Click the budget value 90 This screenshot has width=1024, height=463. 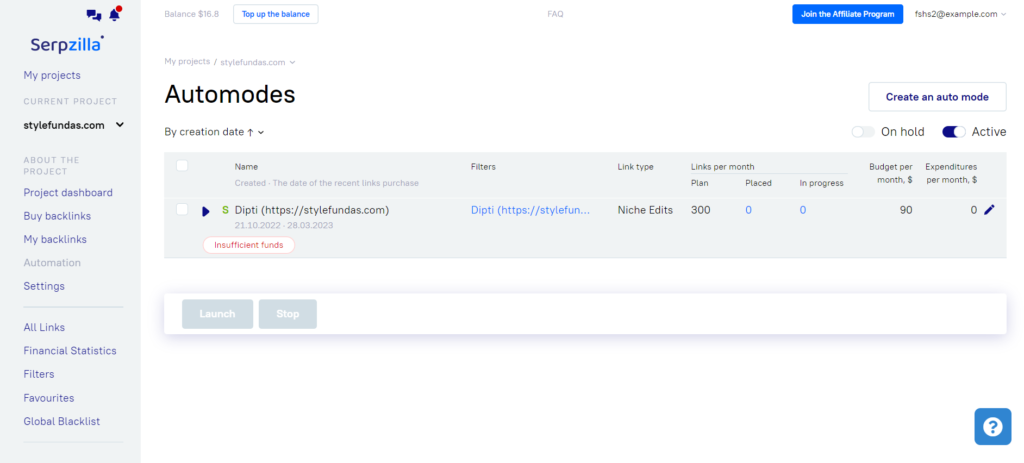point(906,210)
